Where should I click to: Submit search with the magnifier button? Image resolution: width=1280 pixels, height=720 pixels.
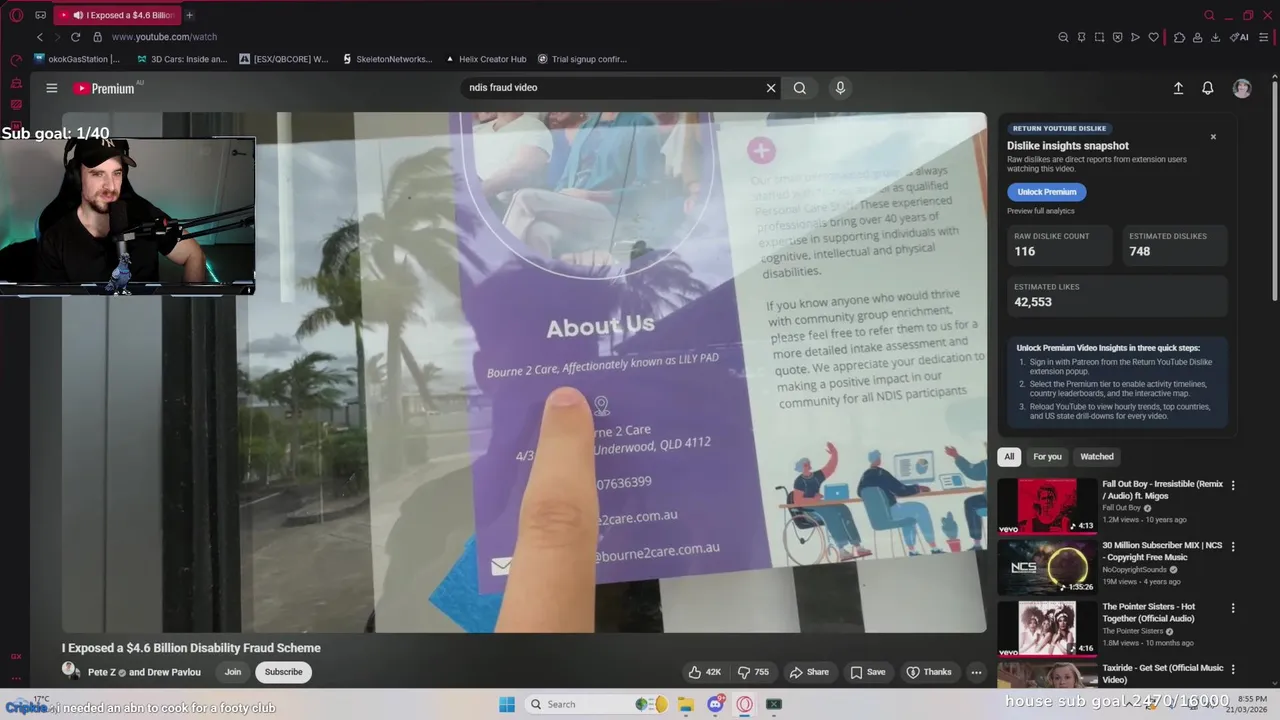(800, 88)
